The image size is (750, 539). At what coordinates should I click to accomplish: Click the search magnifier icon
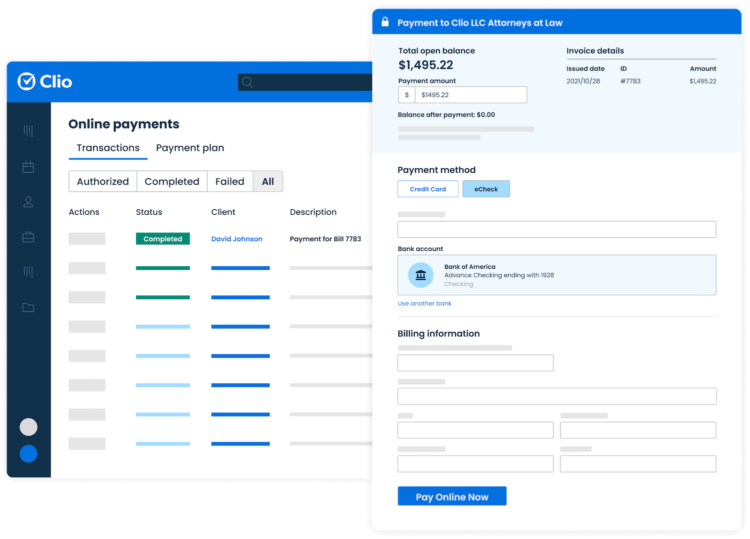[x=247, y=82]
